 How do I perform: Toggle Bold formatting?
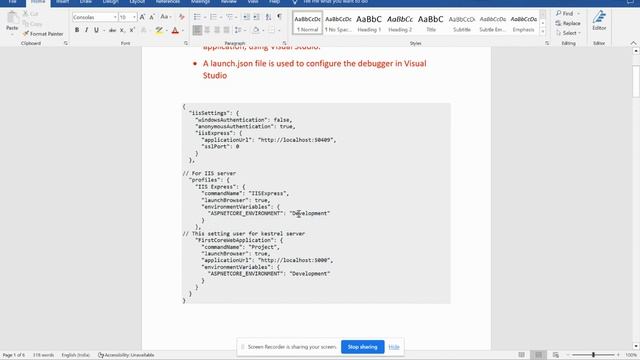tap(77, 30)
